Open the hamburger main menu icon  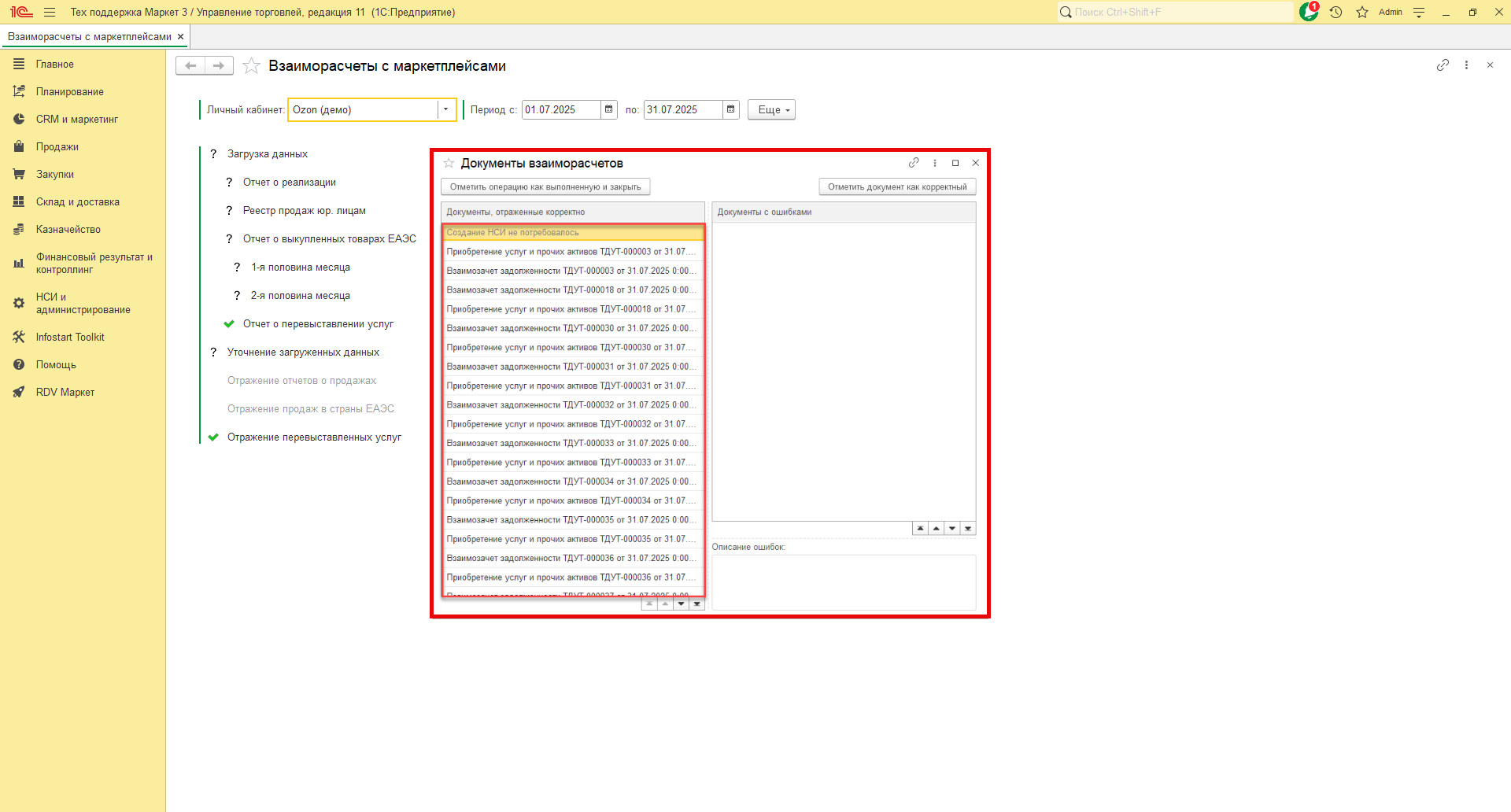tap(50, 12)
